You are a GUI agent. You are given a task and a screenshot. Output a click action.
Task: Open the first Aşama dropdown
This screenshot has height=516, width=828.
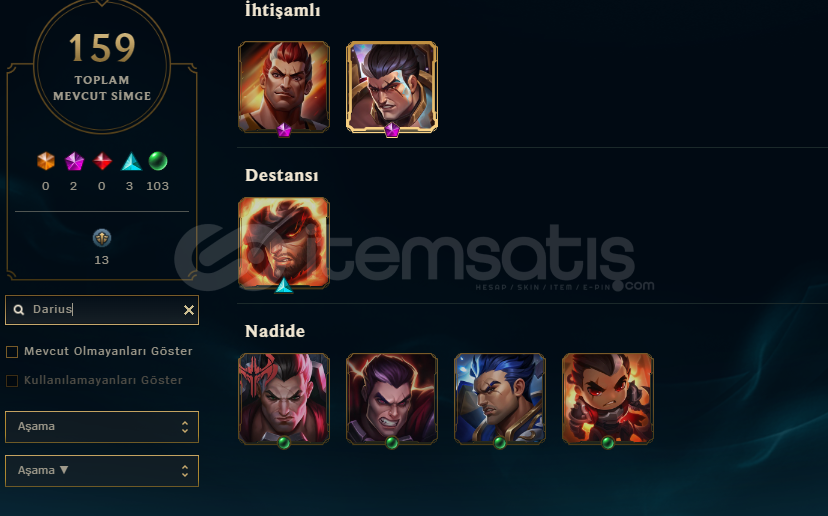click(x=102, y=427)
